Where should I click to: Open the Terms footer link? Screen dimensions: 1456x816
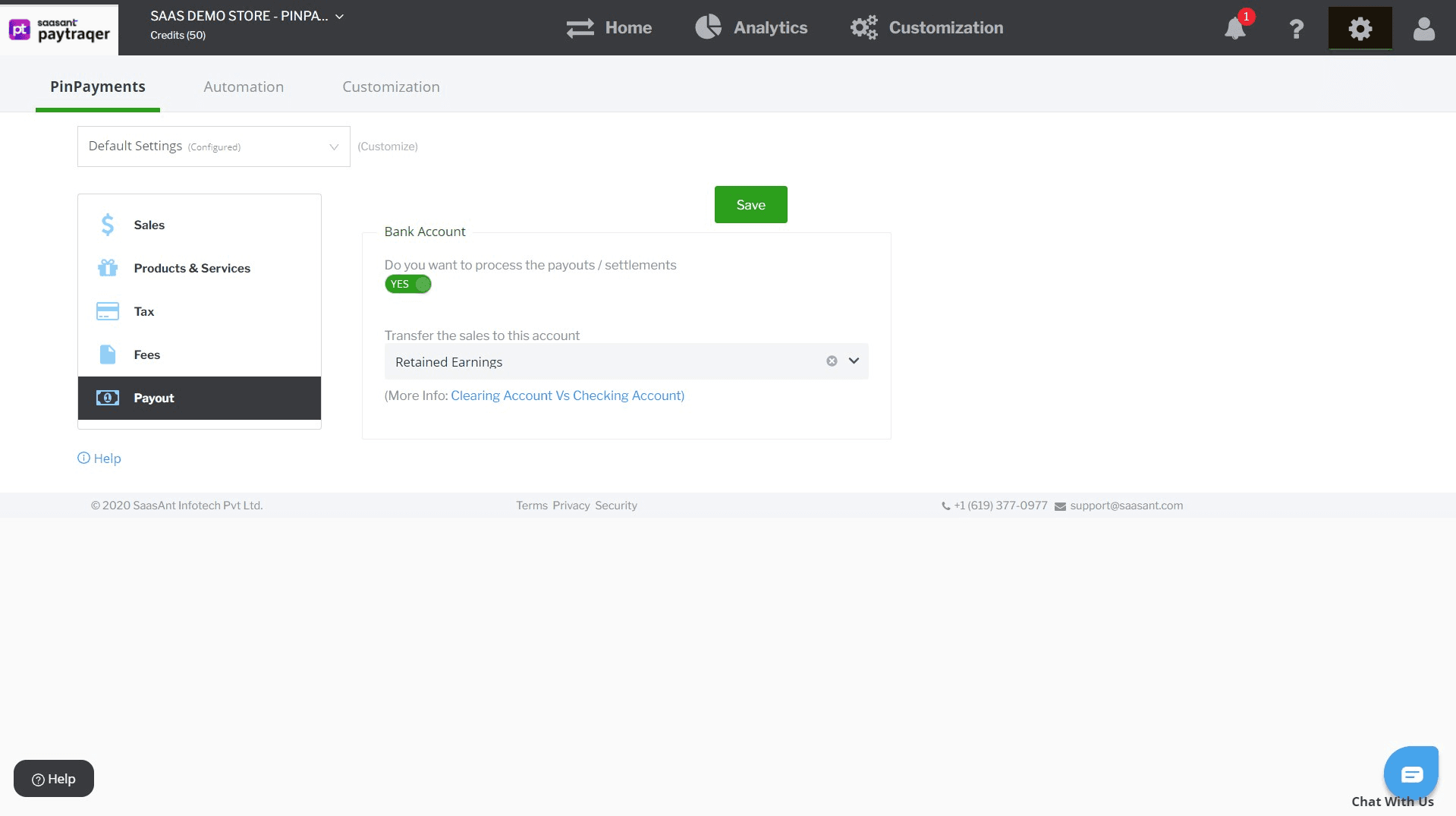coord(532,506)
